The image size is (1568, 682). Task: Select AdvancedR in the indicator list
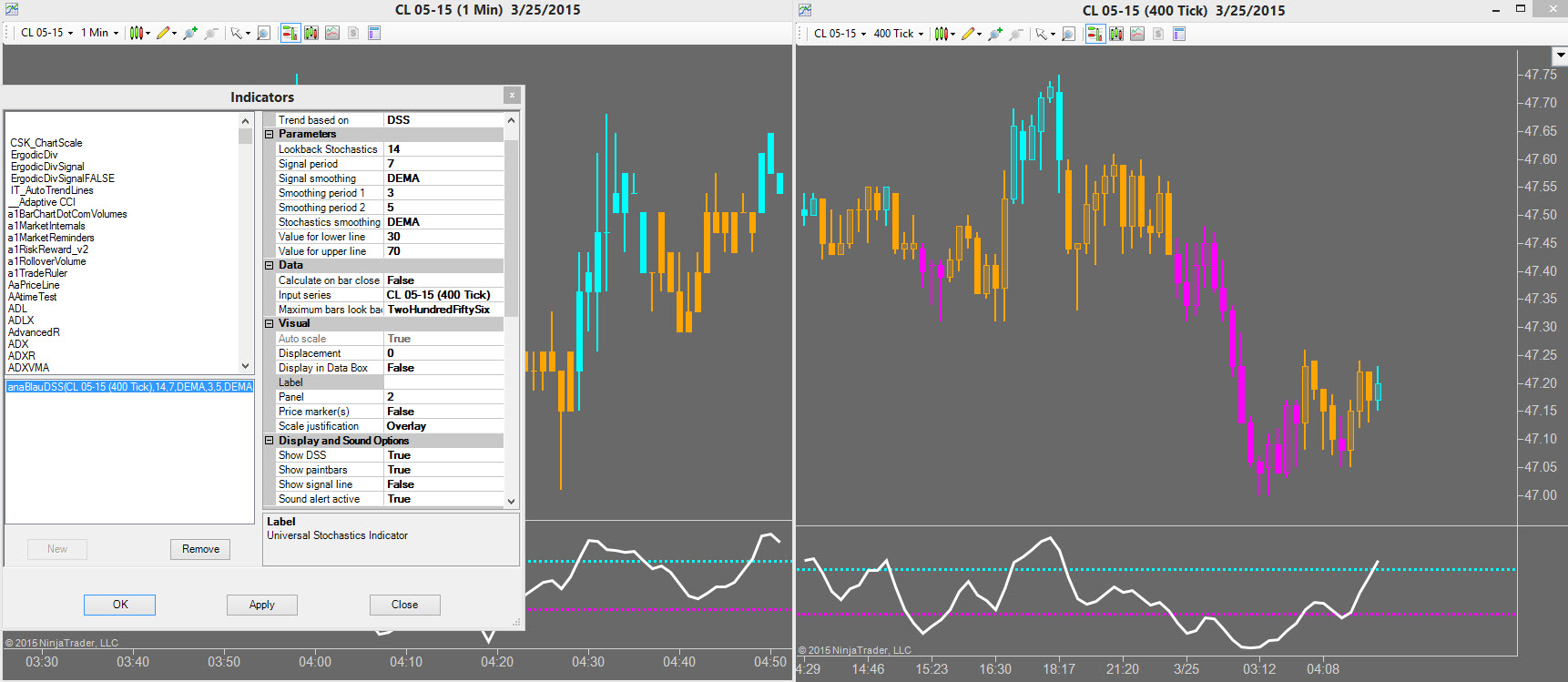[x=34, y=332]
